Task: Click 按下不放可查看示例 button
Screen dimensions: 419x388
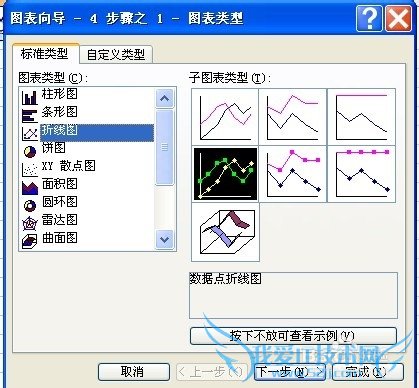Action: tap(293, 335)
